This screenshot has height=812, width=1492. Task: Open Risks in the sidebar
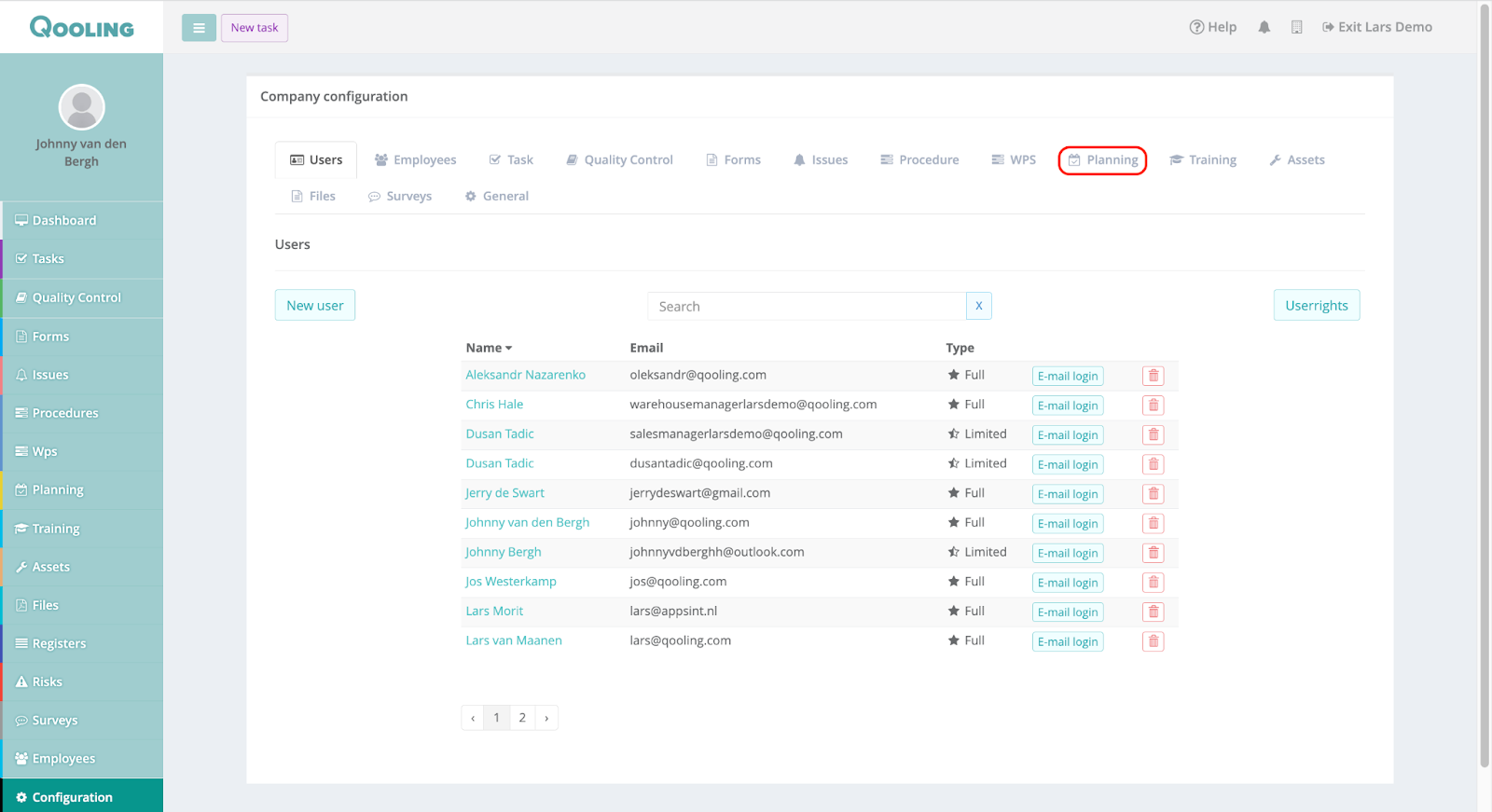pyautogui.click(x=82, y=681)
